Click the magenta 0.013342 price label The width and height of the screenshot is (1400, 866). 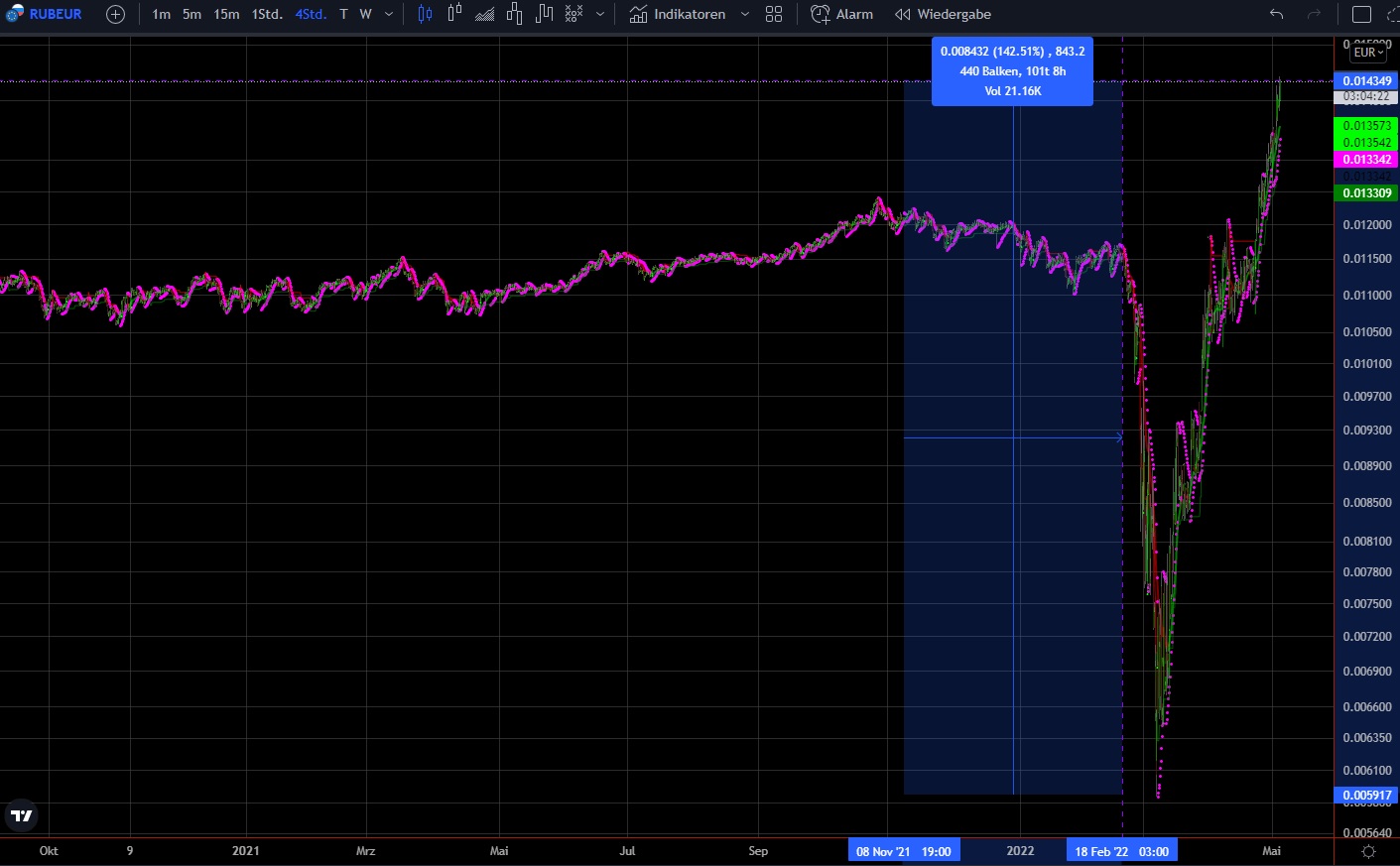1367,160
